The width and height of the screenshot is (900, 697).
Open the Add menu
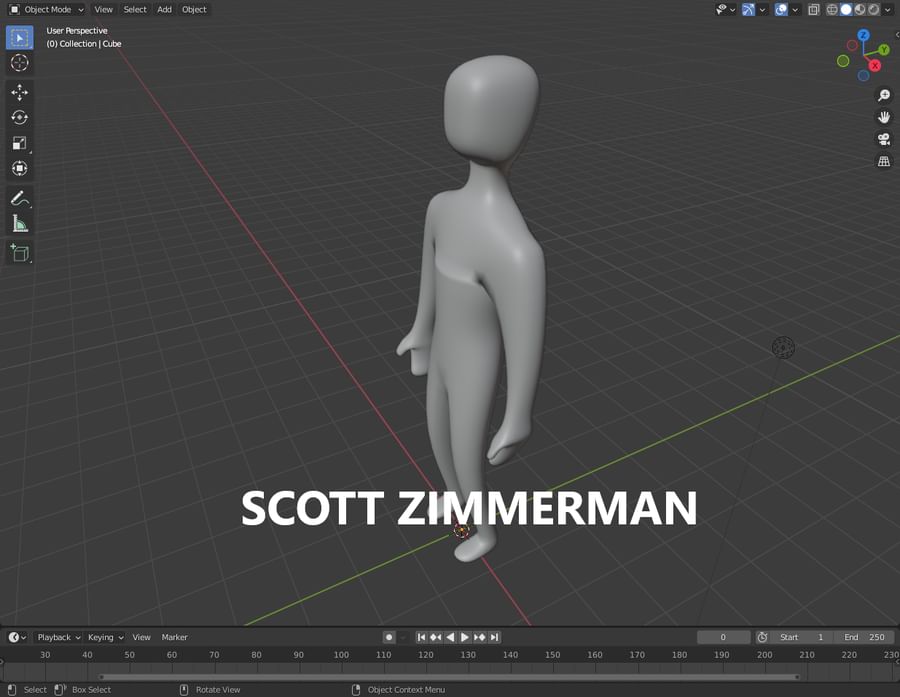[x=164, y=10]
